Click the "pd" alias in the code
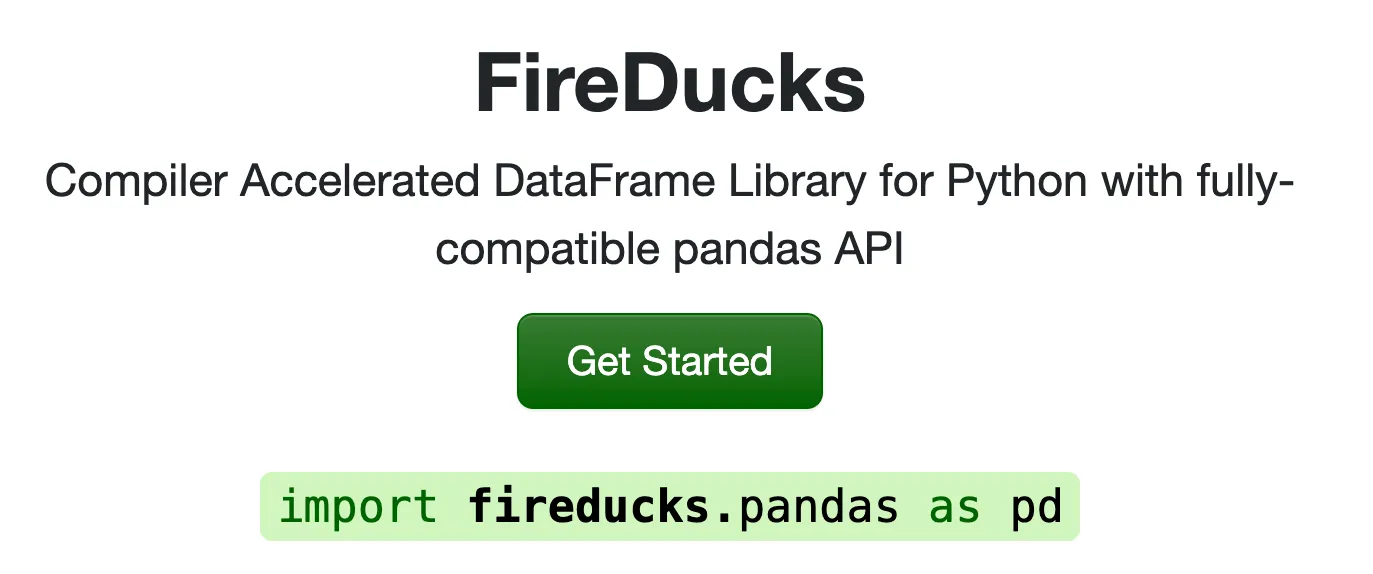Viewport: 1373px width, 574px height. pyautogui.click(x=1035, y=507)
